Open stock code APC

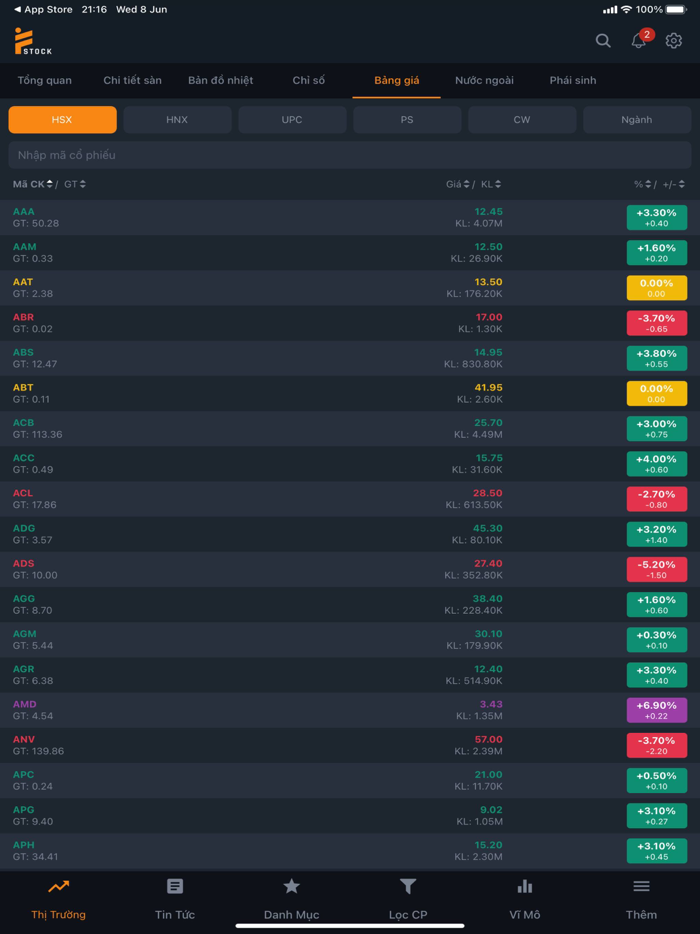click(24, 774)
